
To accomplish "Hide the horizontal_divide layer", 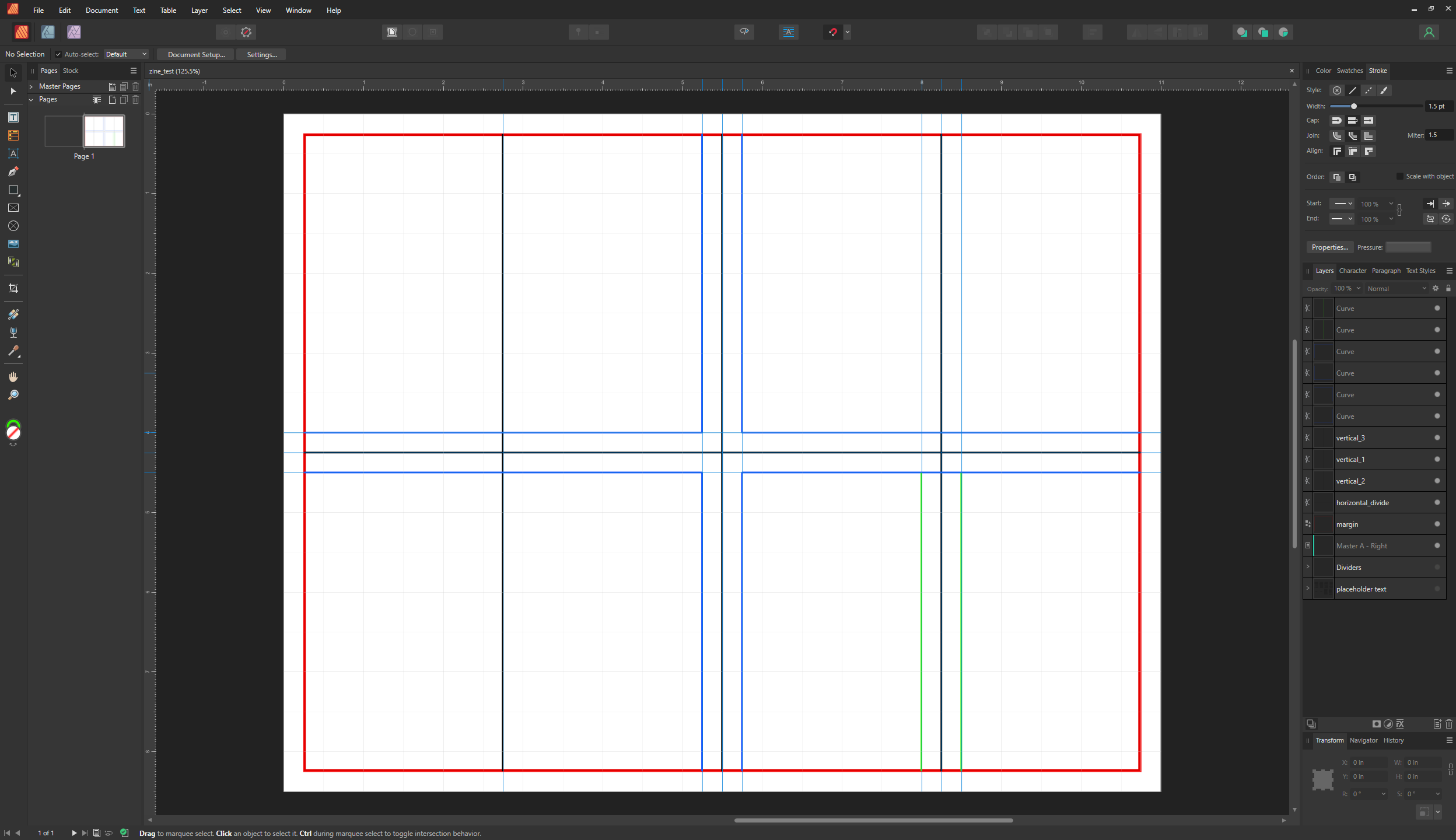I will point(1437,502).
